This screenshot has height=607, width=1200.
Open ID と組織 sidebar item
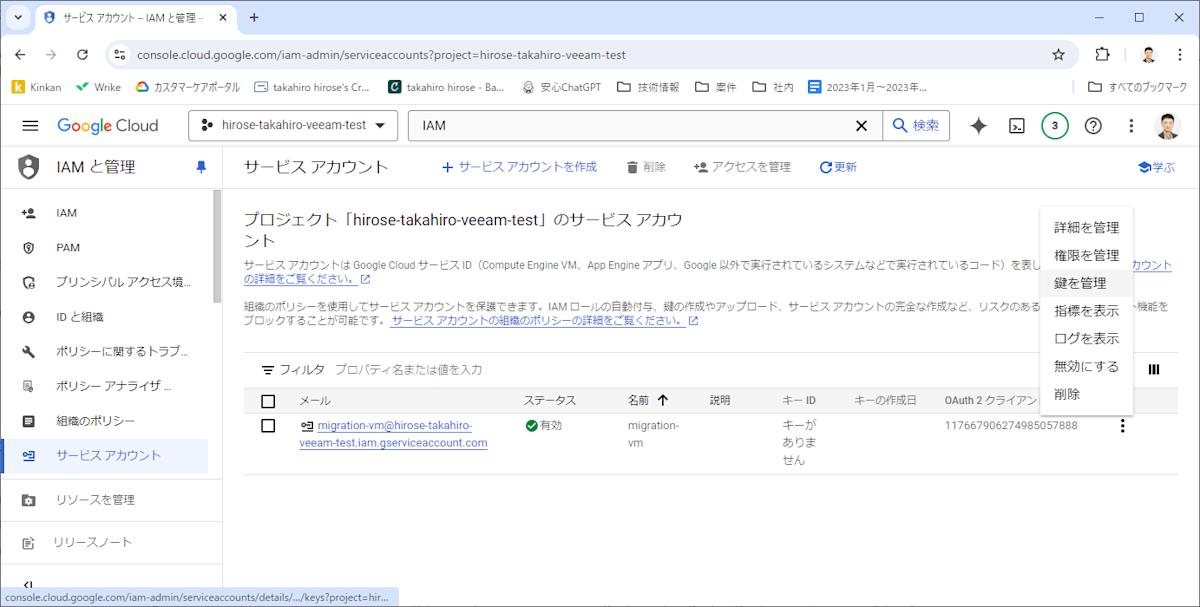105,317
